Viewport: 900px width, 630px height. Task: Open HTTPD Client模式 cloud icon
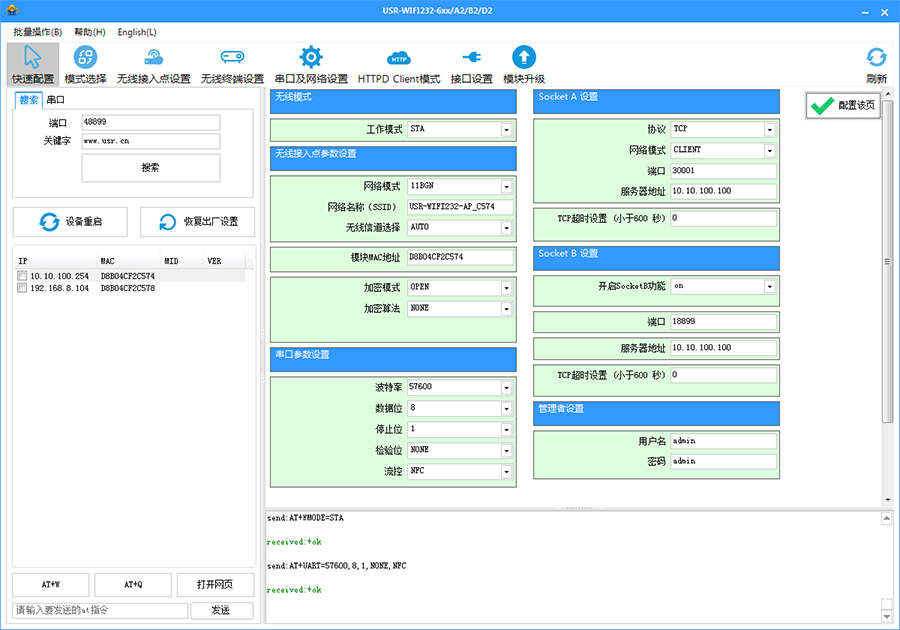tap(399, 64)
